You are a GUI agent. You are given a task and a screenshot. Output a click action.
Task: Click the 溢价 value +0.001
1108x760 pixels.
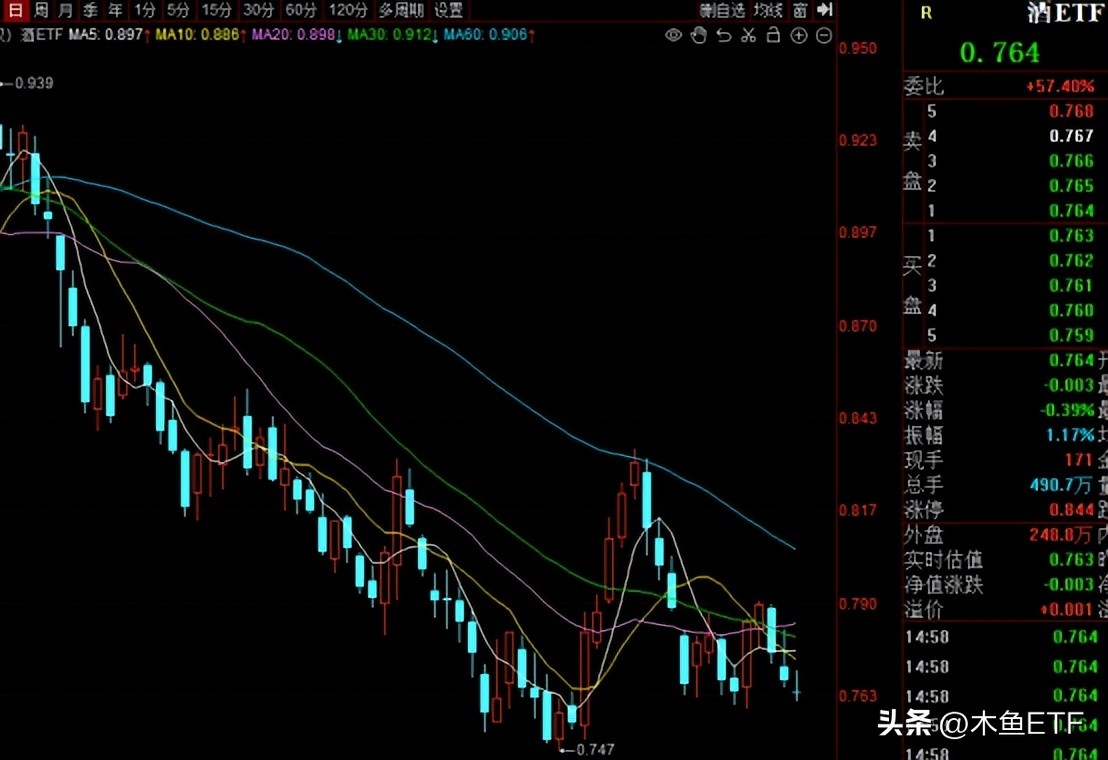point(1067,609)
